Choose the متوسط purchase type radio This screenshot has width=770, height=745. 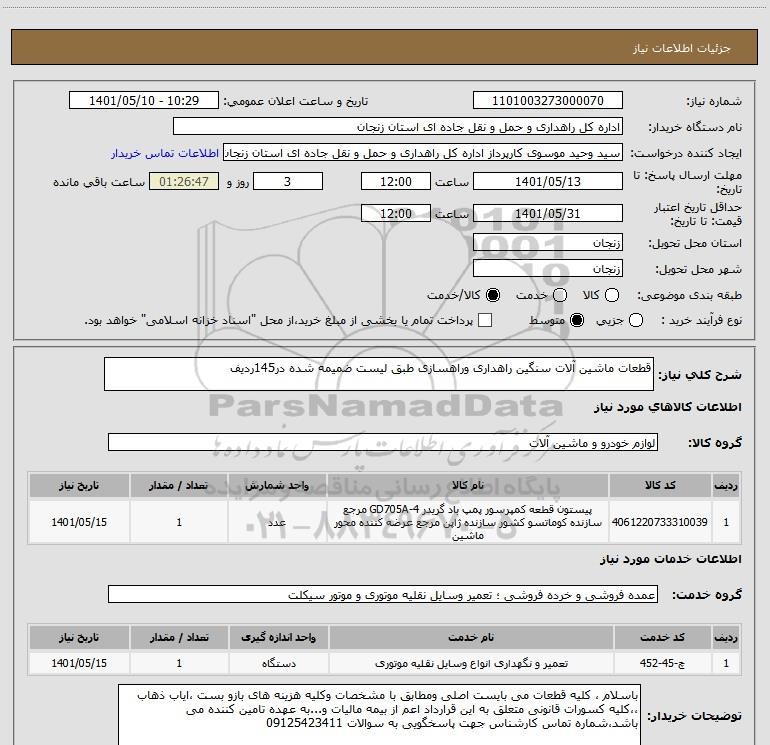point(577,321)
